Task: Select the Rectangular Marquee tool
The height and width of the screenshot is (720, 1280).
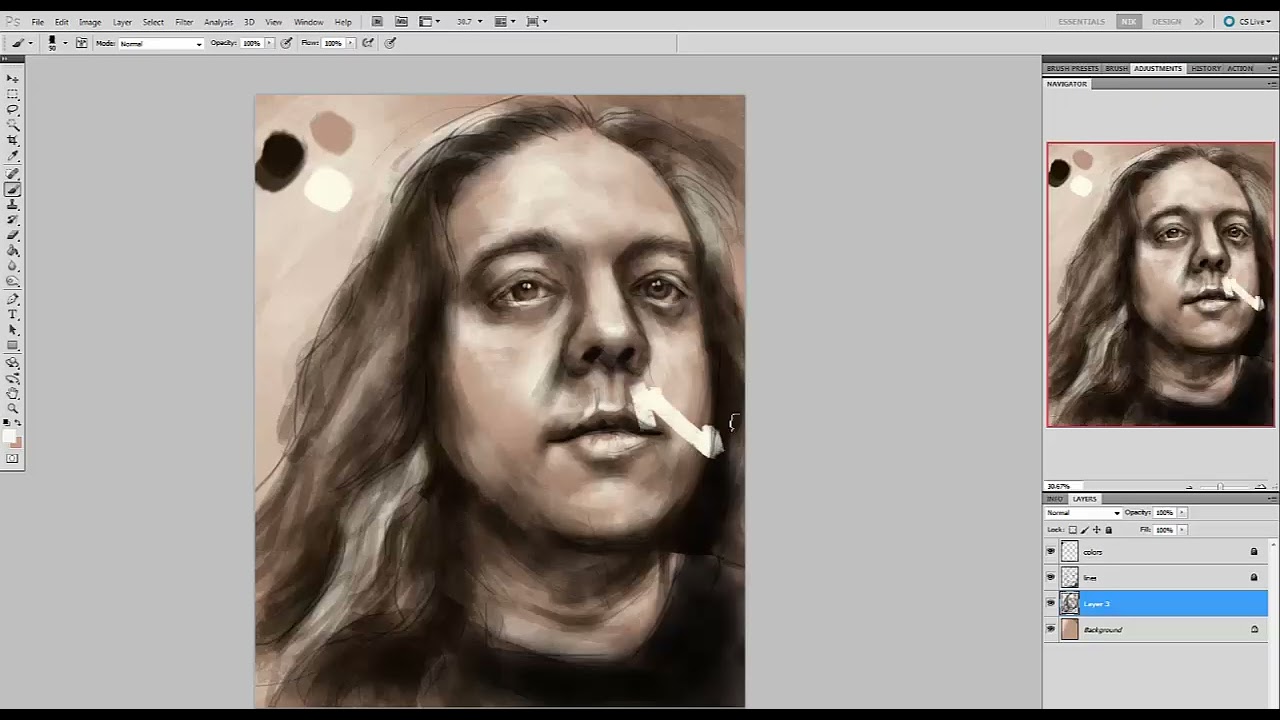Action: (x=13, y=94)
